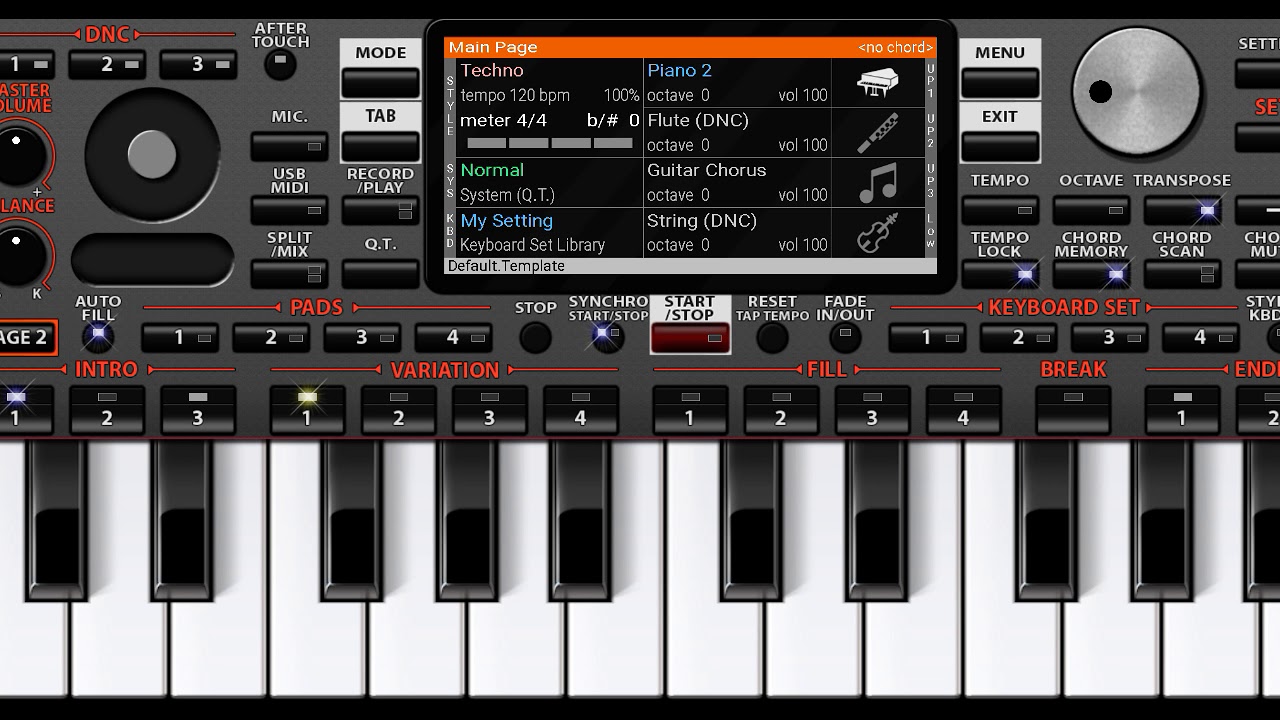The image size is (1280, 720).
Task: Click the TEMPO button
Action: tap(1000, 210)
